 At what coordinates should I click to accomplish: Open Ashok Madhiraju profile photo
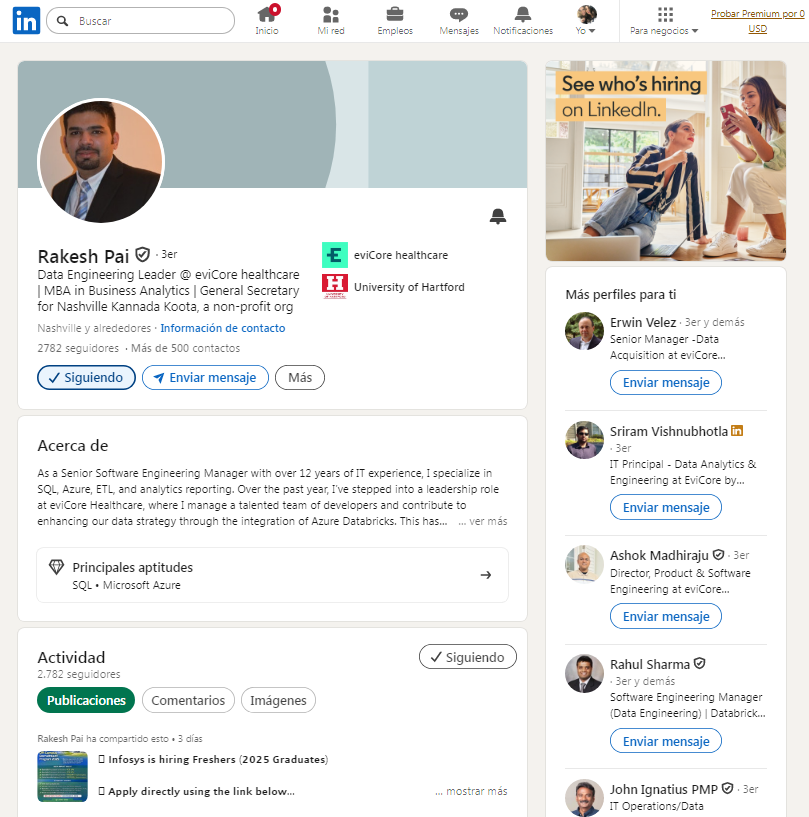(x=584, y=564)
